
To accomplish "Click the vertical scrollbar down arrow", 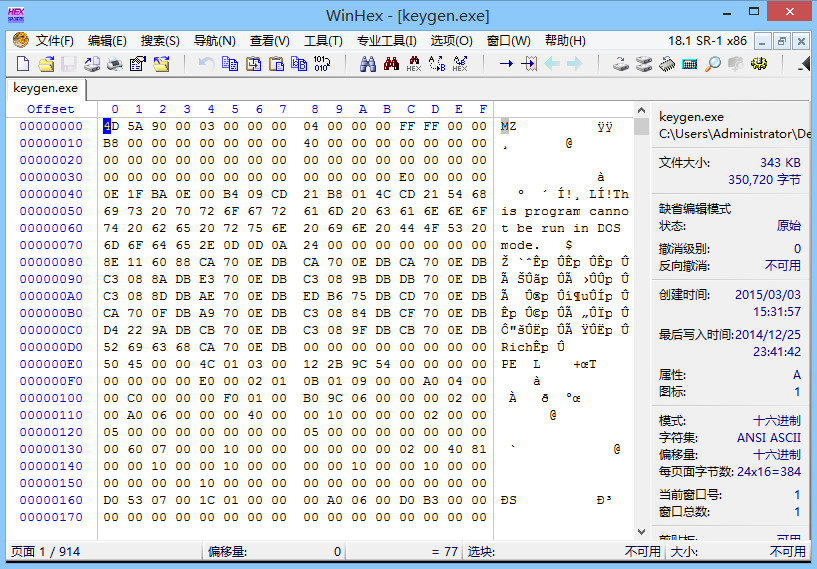I will 641,532.
